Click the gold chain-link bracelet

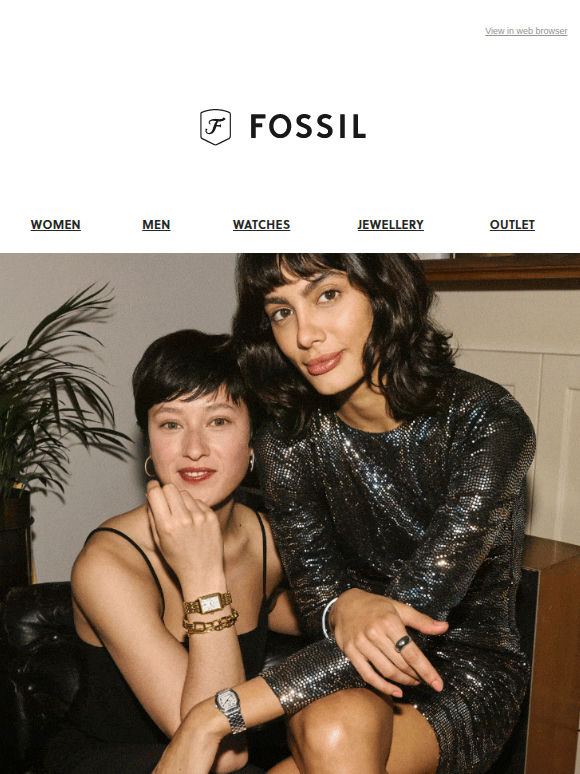[211, 623]
